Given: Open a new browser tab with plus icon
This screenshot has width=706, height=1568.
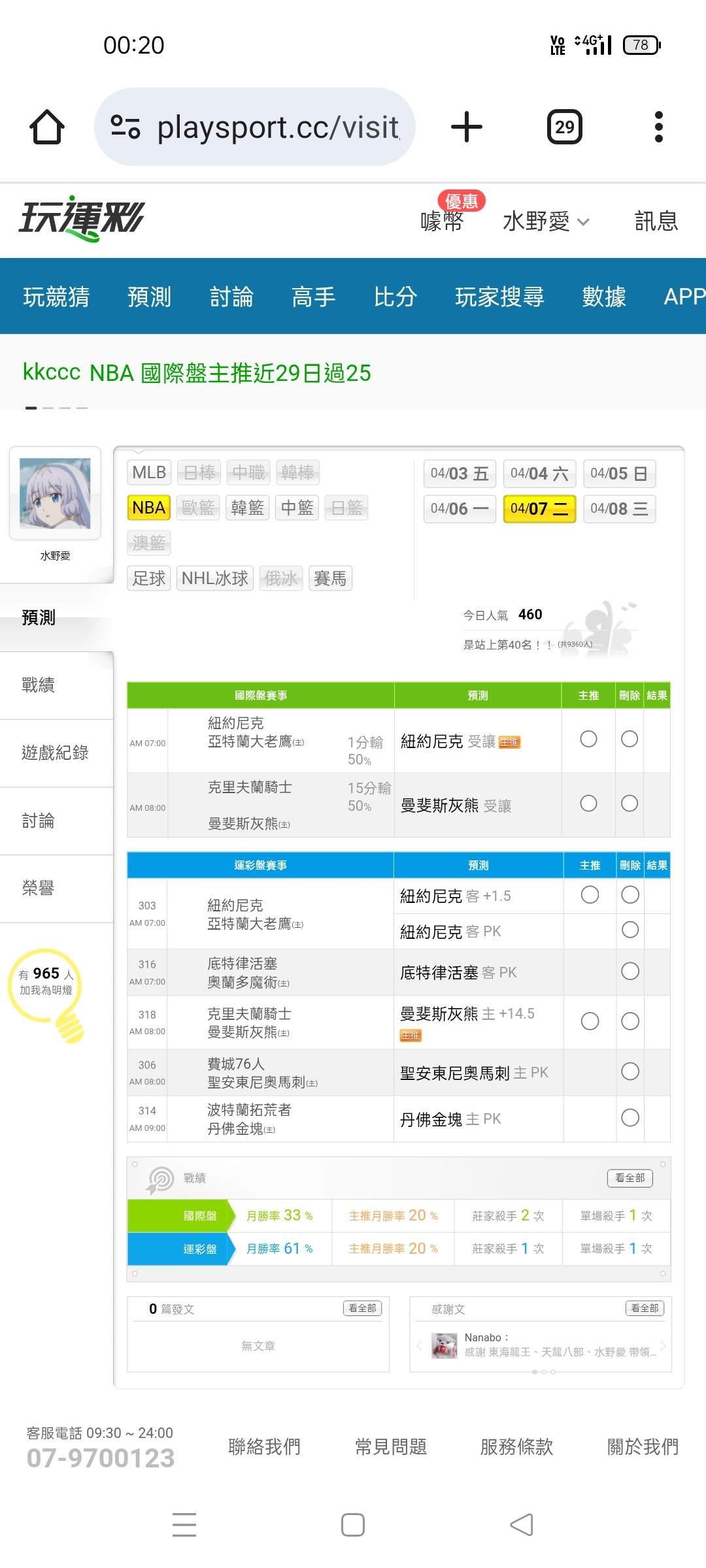Looking at the screenshot, I should (467, 127).
